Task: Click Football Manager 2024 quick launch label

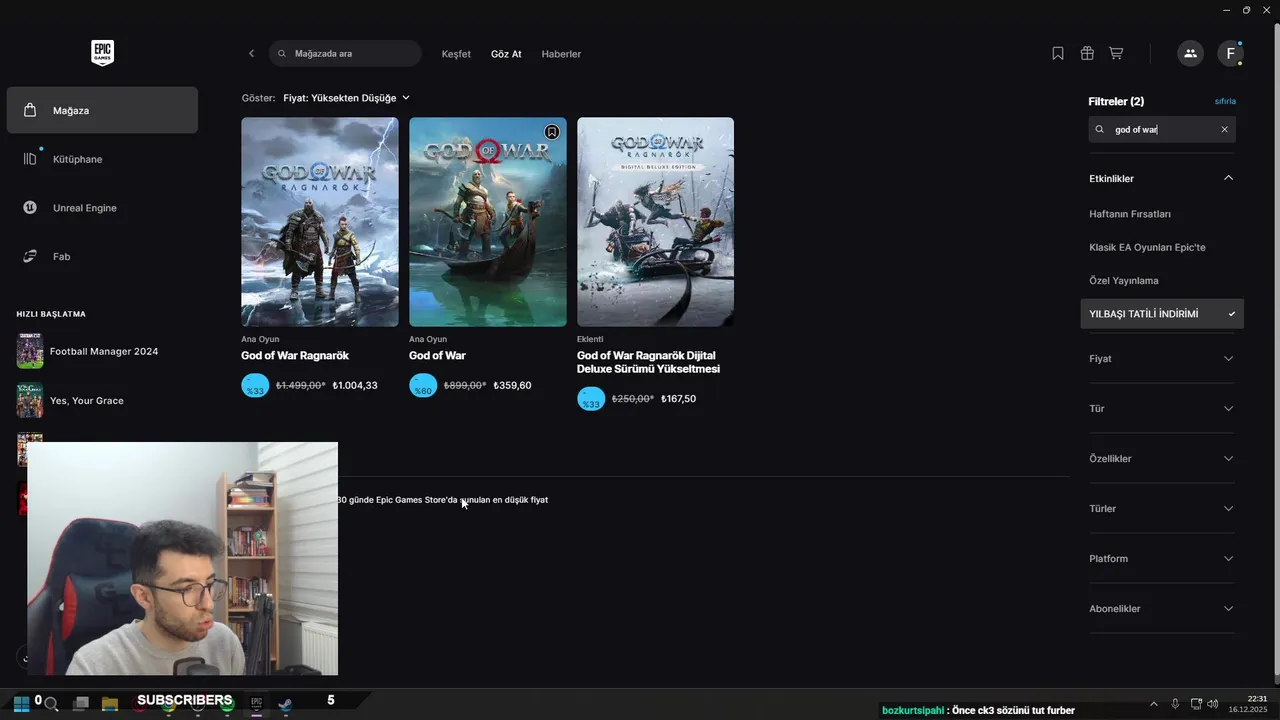Action: tap(104, 351)
